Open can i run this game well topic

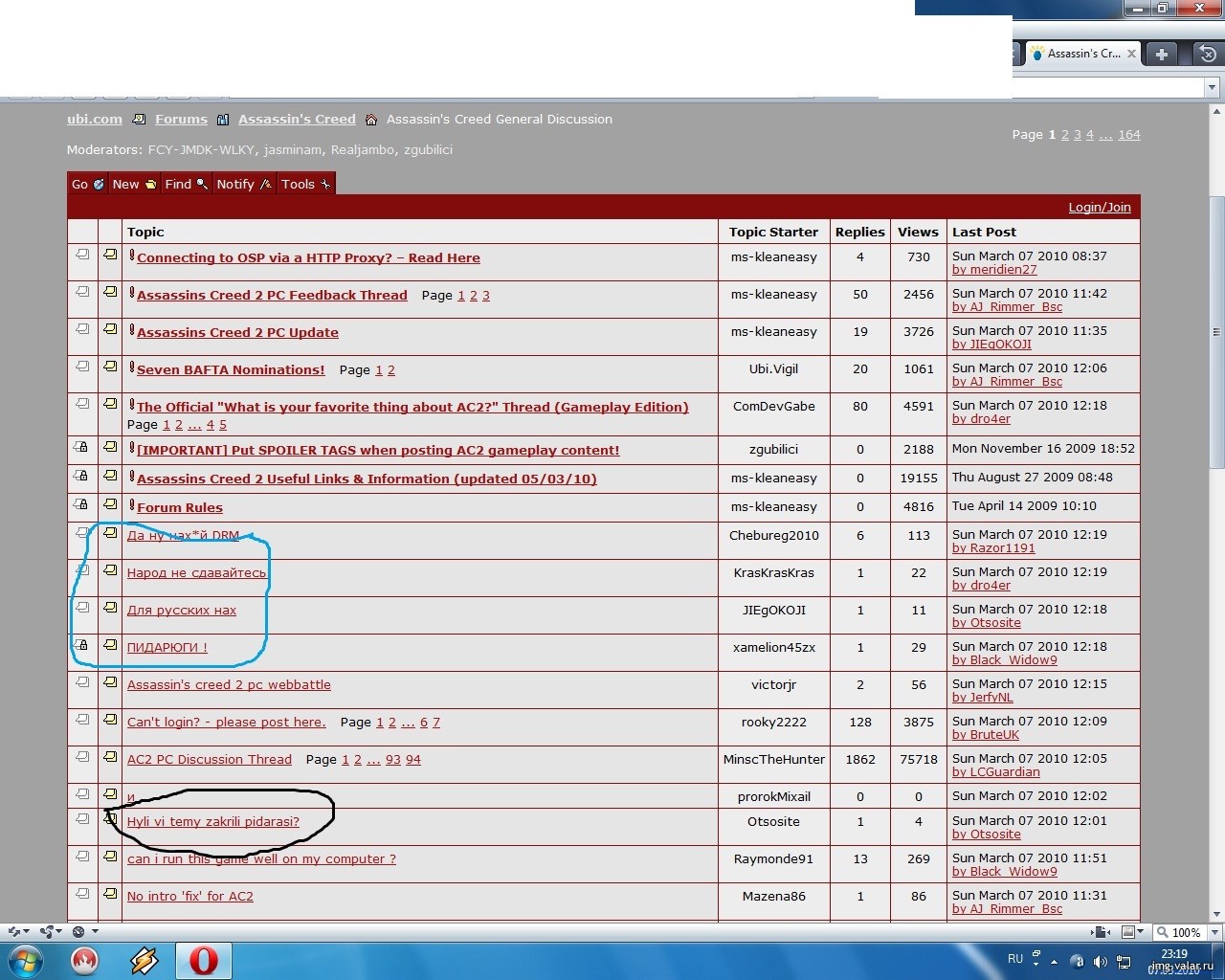(x=261, y=858)
